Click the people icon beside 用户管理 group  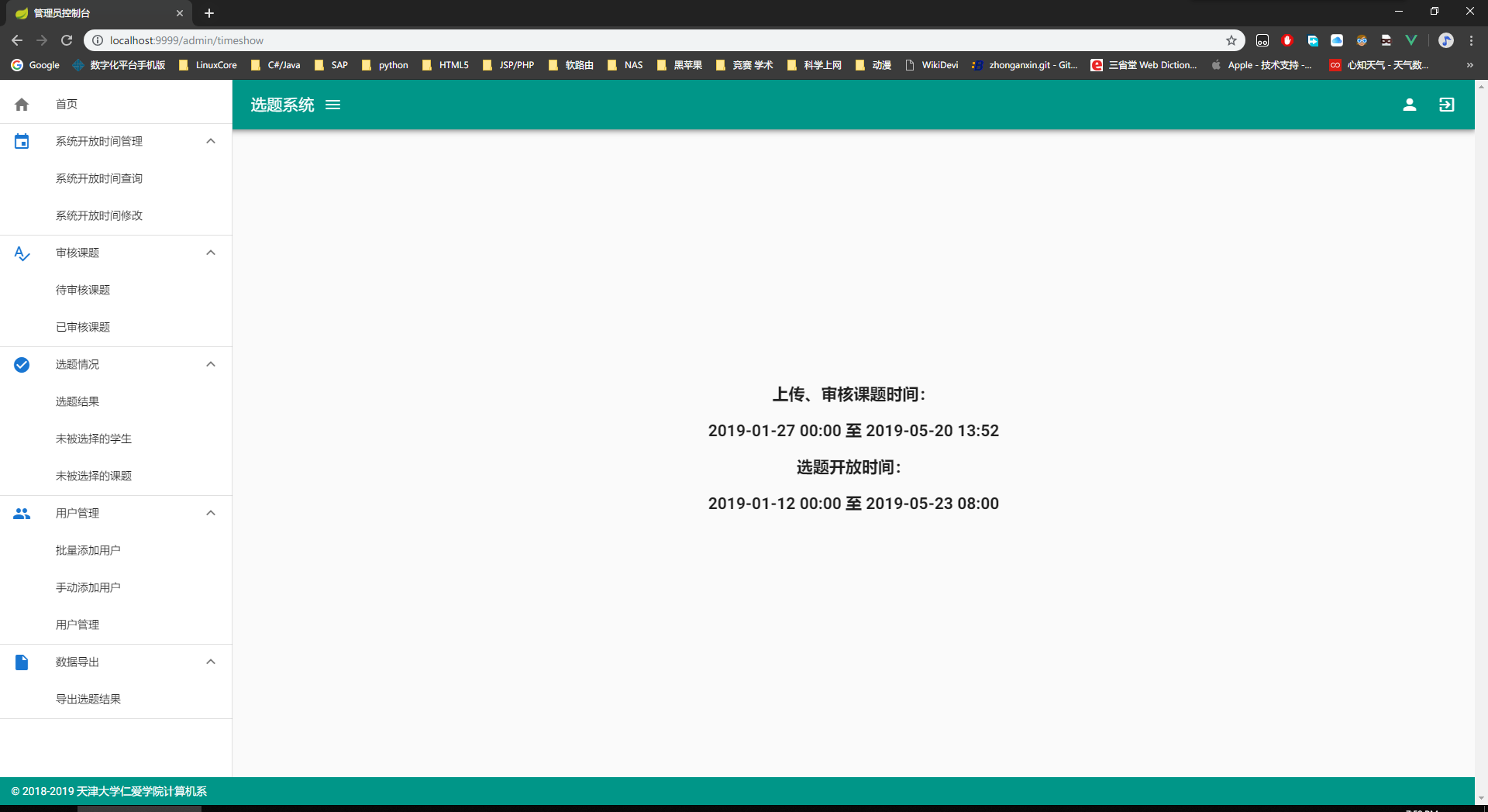[x=22, y=513]
